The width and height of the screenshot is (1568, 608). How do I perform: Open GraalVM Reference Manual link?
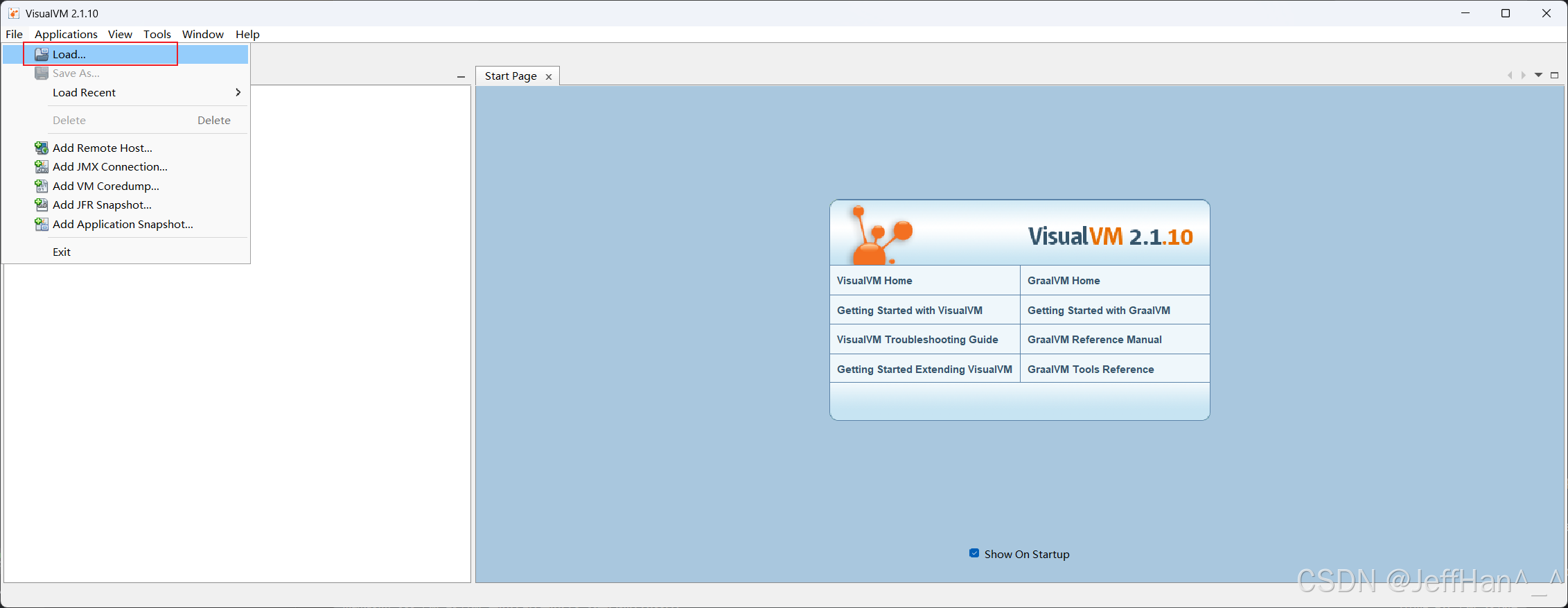pyautogui.click(x=1095, y=340)
